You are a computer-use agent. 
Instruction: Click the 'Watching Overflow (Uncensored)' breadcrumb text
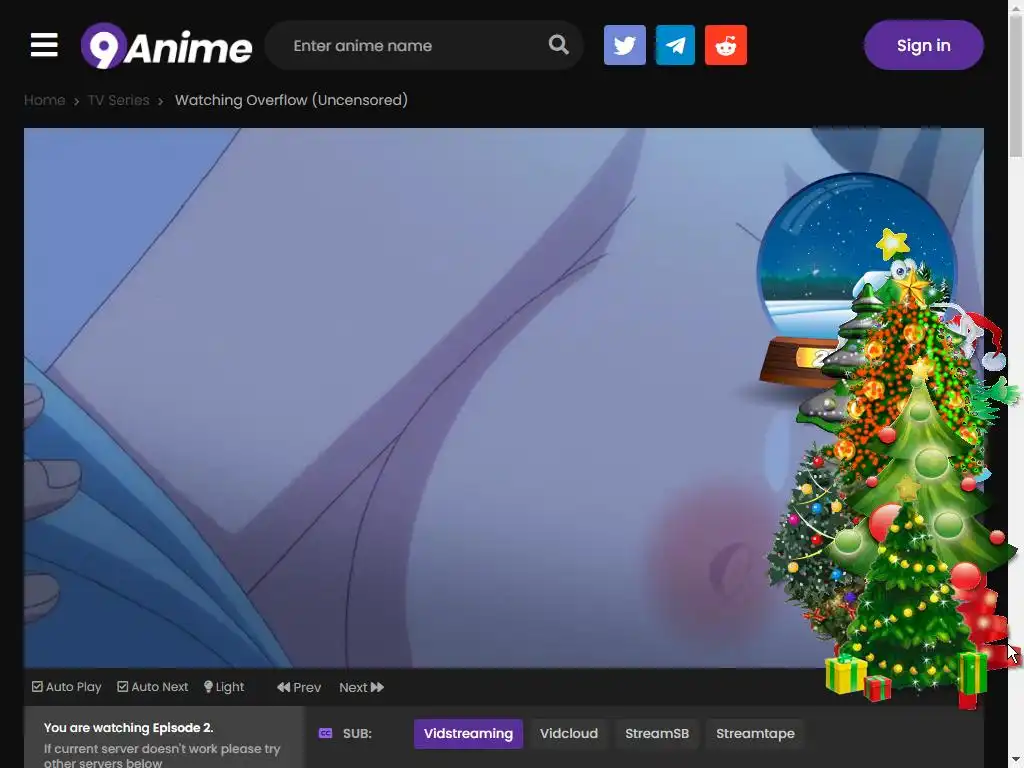(291, 100)
